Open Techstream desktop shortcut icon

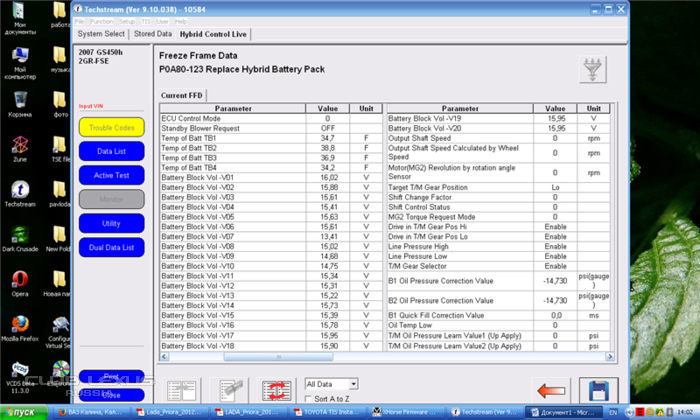coord(18,191)
